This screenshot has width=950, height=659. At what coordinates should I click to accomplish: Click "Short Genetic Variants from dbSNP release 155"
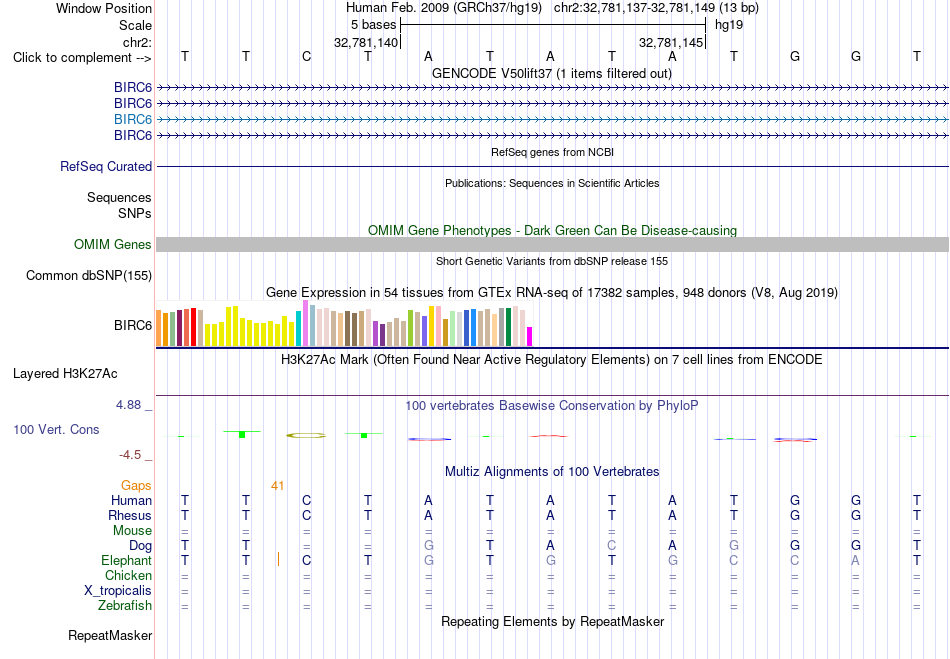click(552, 261)
